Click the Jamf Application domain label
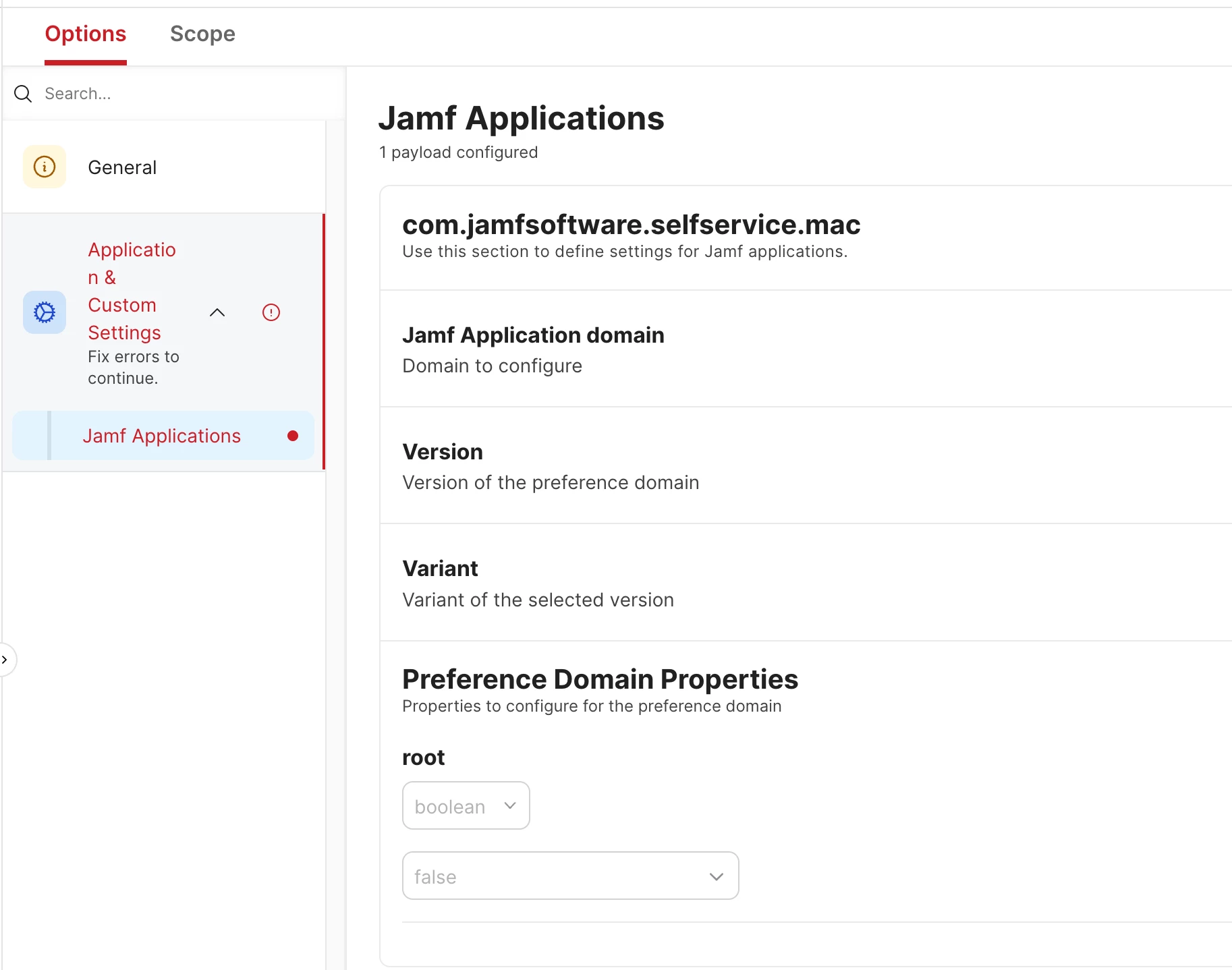The image size is (1232, 970). click(x=533, y=335)
